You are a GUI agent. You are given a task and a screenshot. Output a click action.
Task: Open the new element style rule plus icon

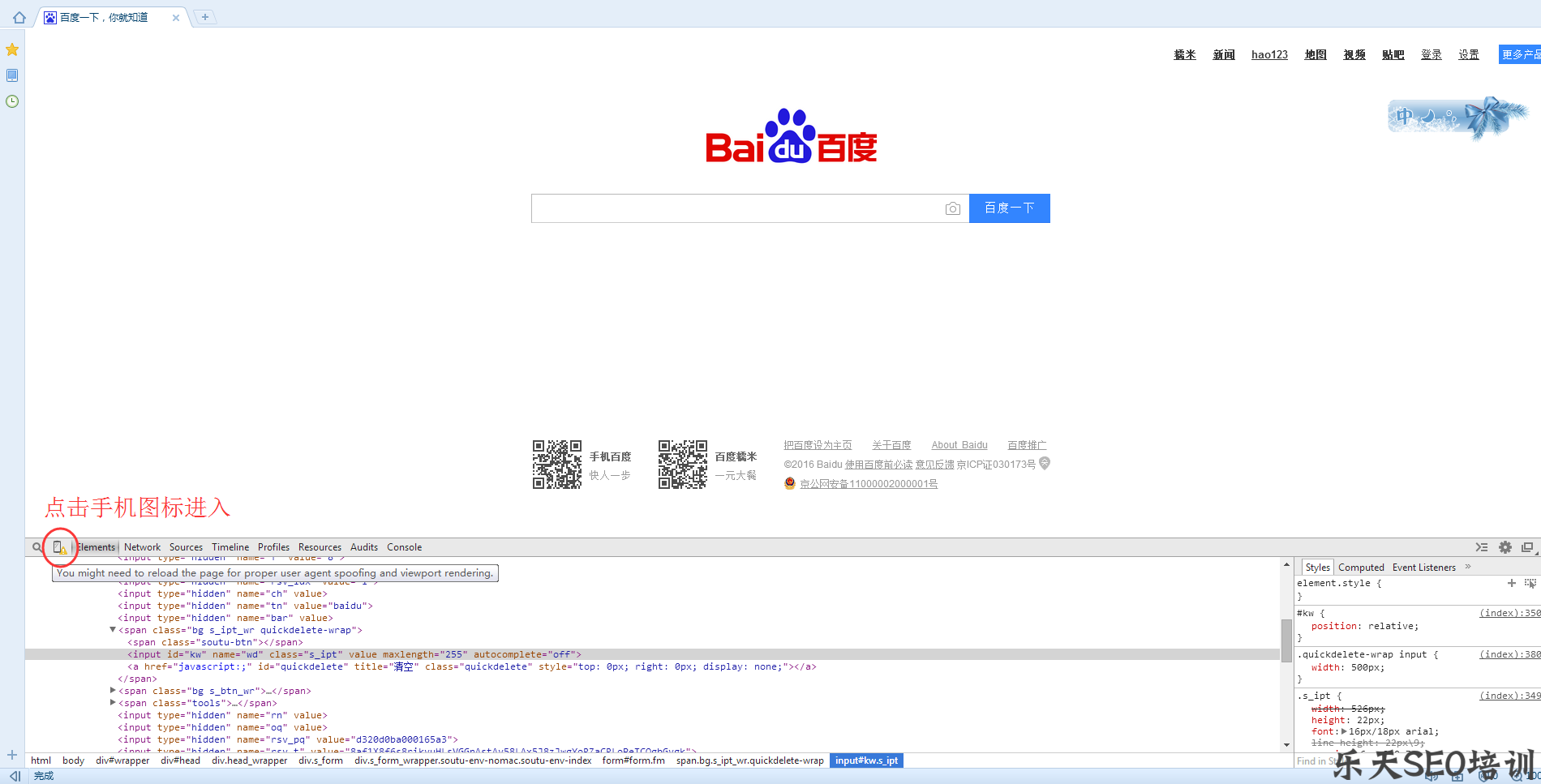pyautogui.click(x=1511, y=583)
